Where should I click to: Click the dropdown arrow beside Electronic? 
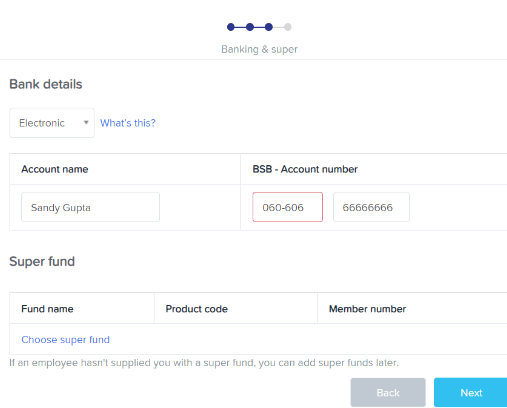[x=86, y=123]
